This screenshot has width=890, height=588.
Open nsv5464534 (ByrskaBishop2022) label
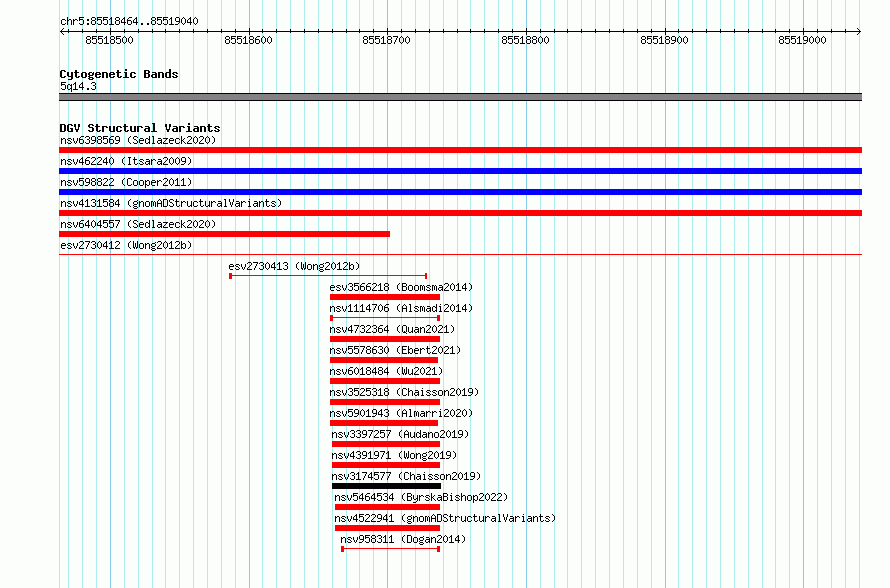click(x=421, y=497)
